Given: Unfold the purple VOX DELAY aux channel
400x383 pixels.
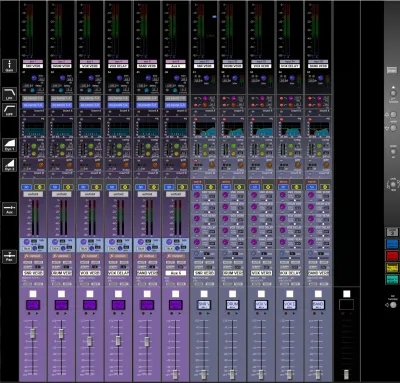Looking at the screenshot, I should click(x=119, y=194).
